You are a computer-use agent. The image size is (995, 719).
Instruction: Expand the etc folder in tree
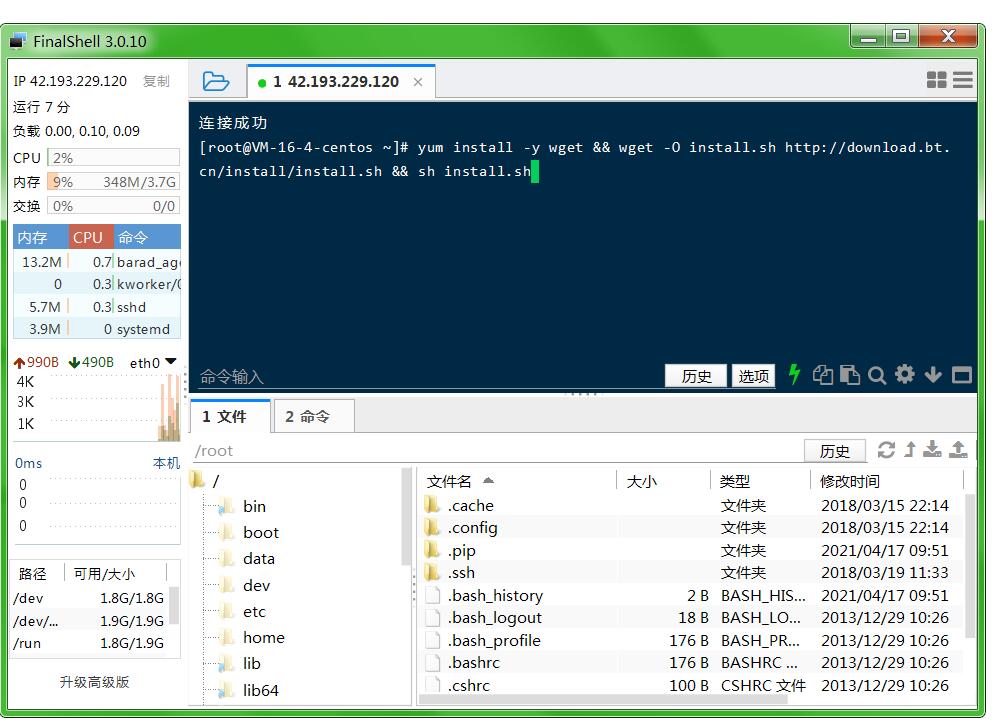click(254, 611)
